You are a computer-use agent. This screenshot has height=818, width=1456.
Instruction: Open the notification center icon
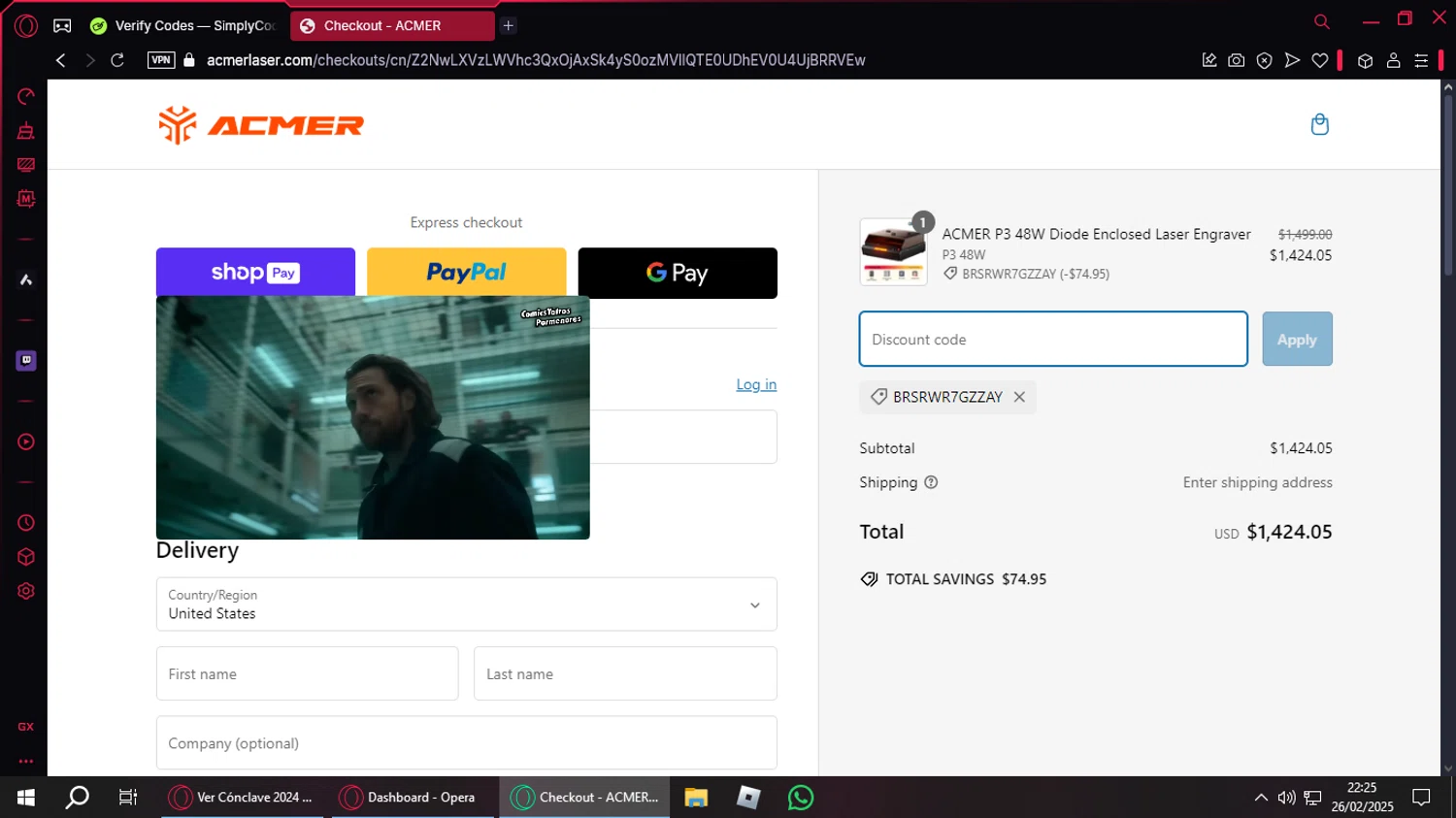point(1421,798)
